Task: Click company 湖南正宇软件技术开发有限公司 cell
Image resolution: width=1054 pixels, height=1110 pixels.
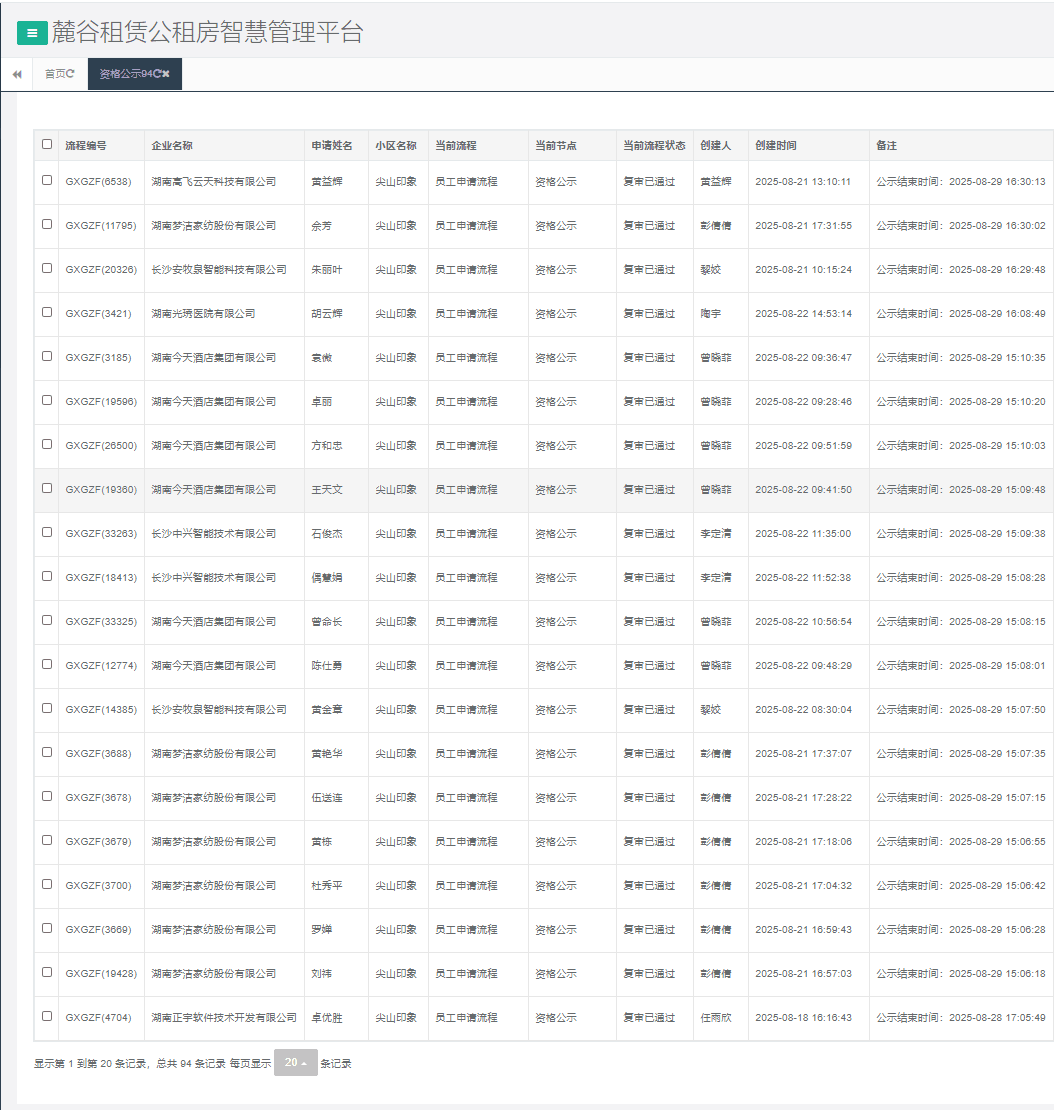Action: pyautogui.click(x=224, y=1018)
